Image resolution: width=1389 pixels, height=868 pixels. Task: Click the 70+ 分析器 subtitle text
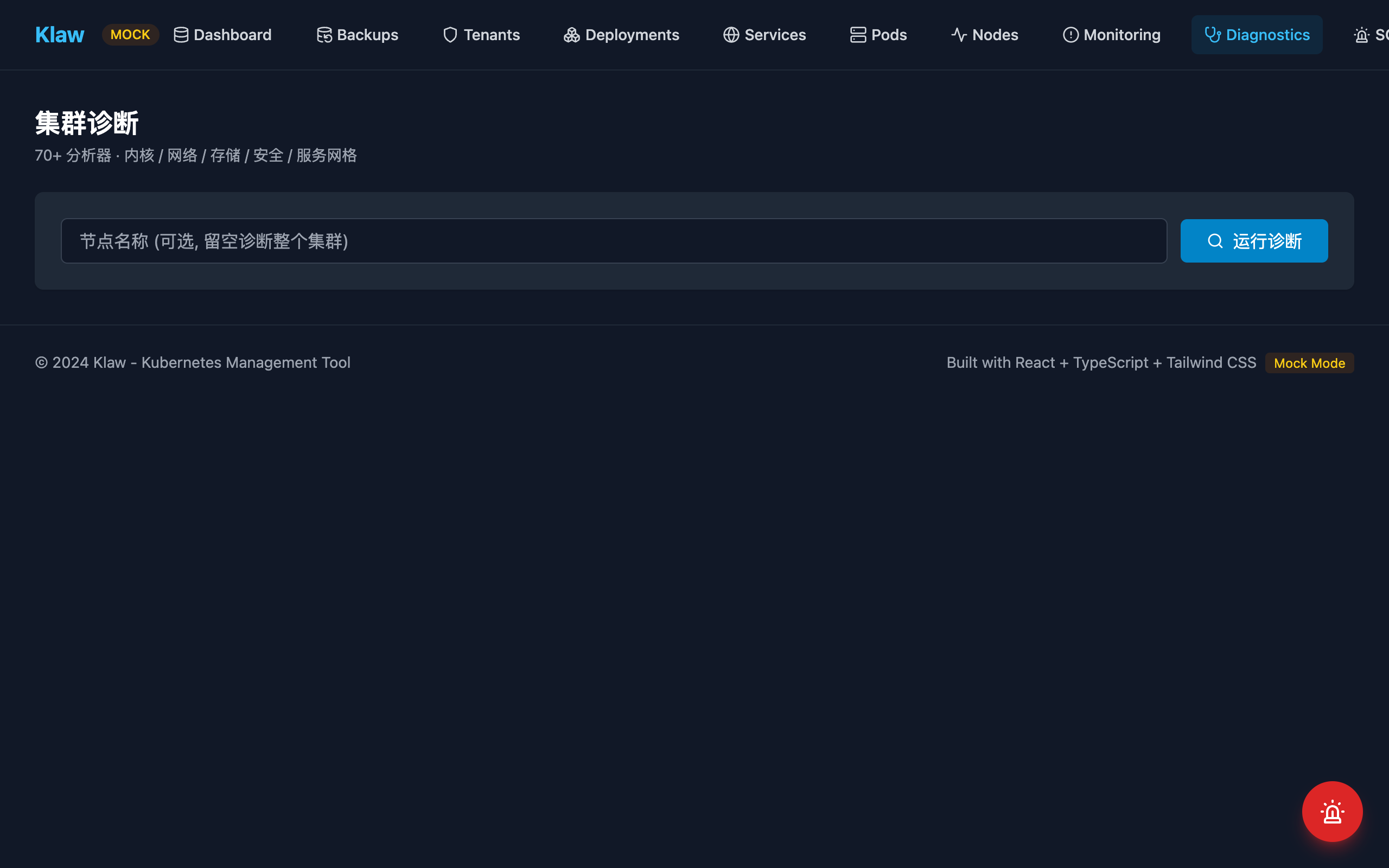(x=196, y=156)
